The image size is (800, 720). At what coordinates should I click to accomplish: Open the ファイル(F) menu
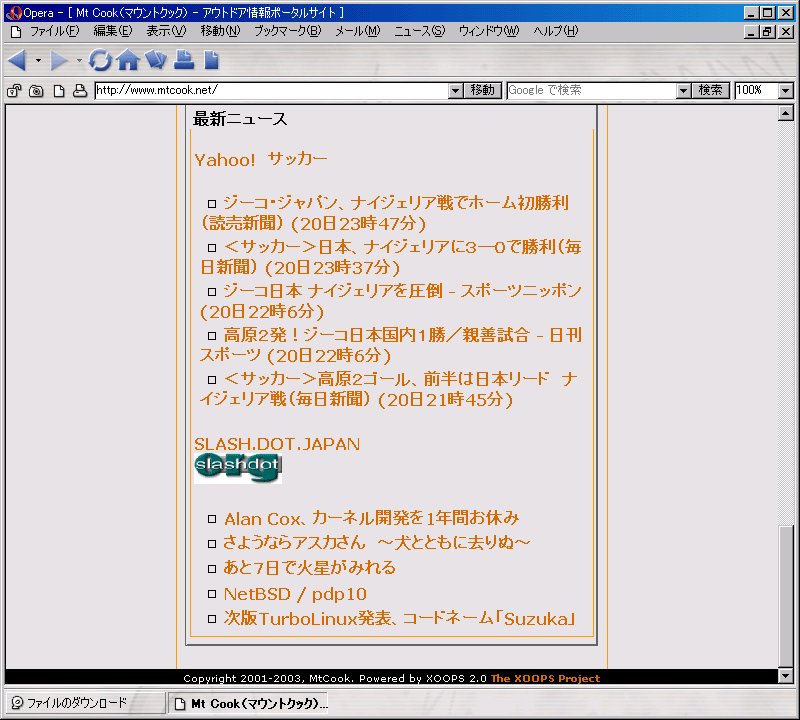tap(55, 31)
